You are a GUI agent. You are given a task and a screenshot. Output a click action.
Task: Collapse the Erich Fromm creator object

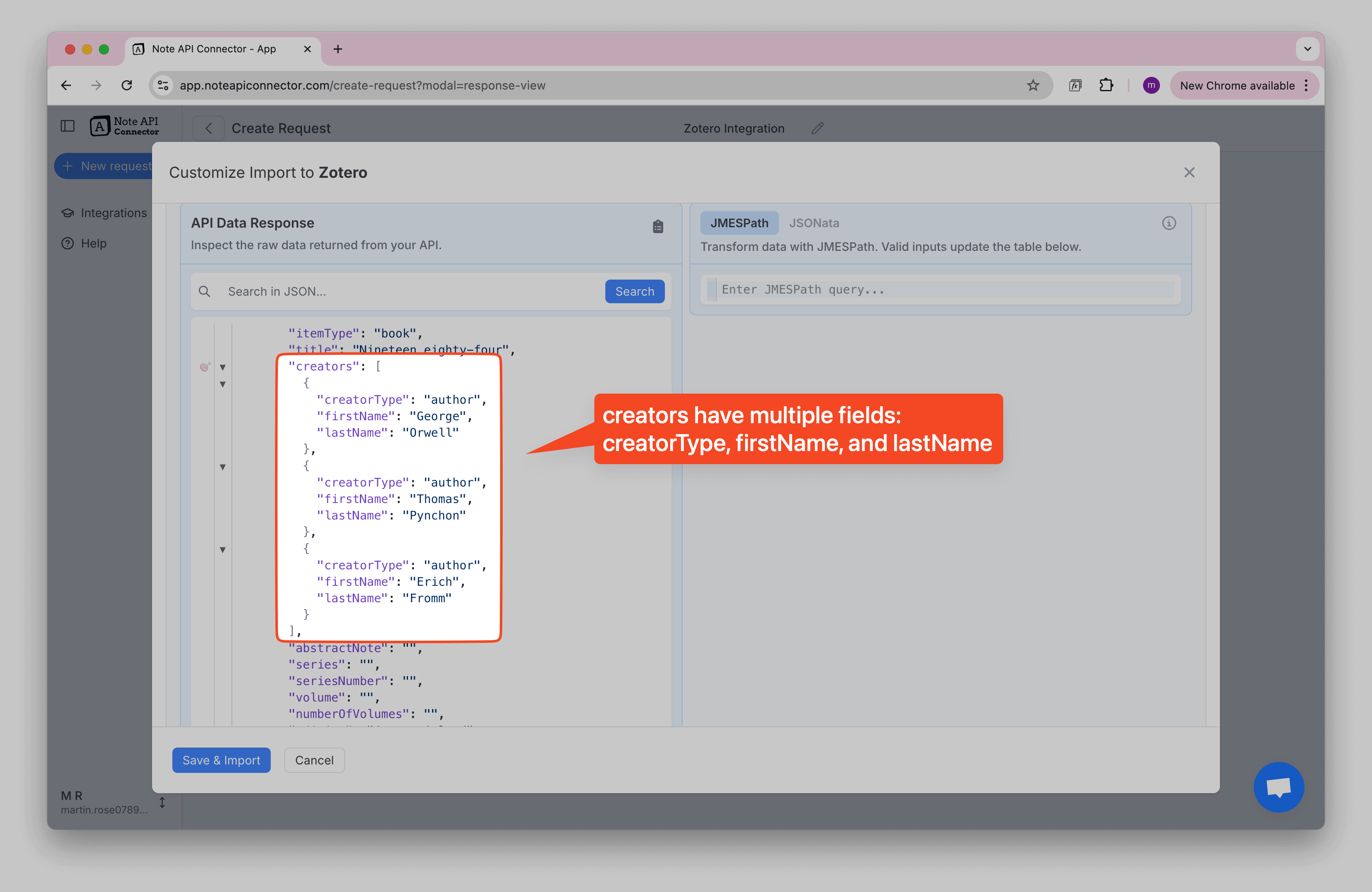[223, 550]
